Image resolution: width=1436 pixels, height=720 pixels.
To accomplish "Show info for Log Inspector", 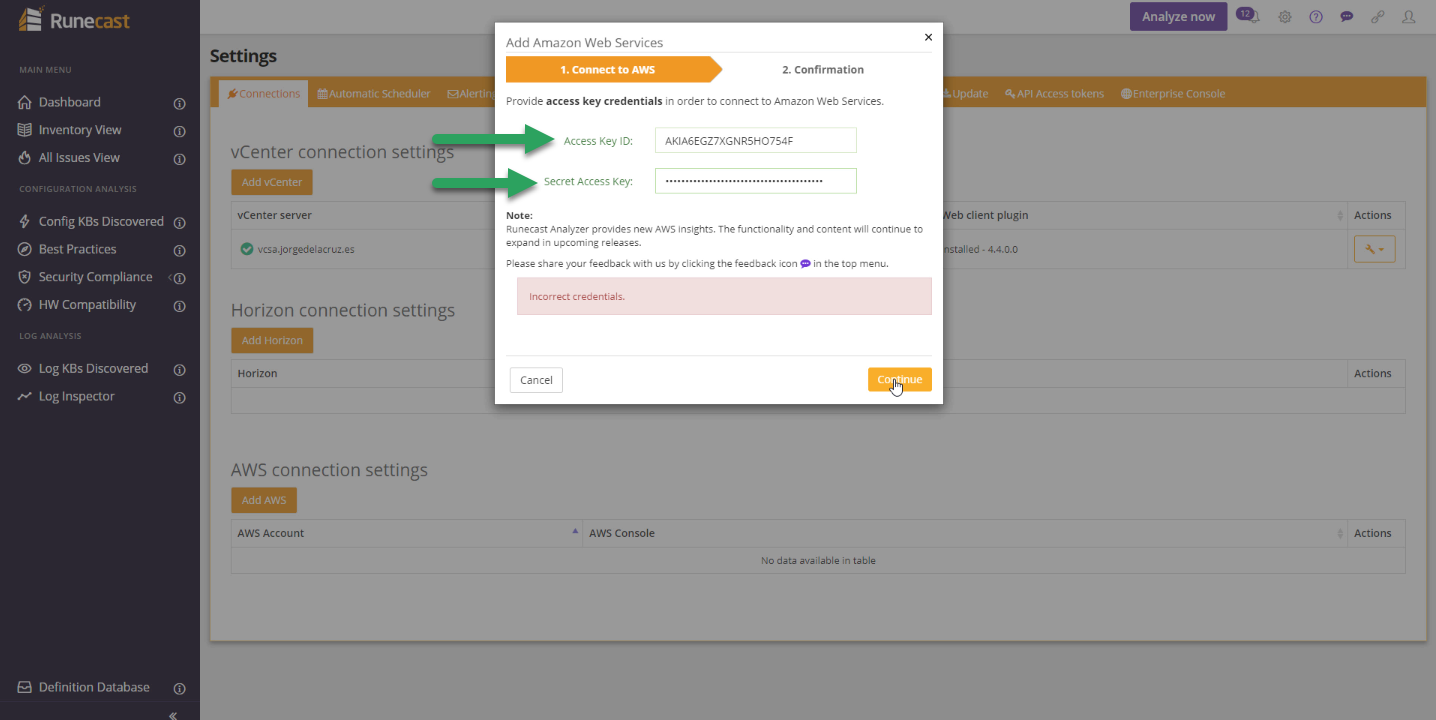I will (180, 398).
